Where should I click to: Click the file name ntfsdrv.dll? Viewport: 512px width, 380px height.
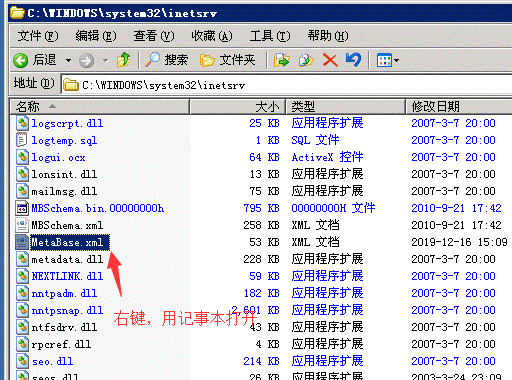click(64, 327)
